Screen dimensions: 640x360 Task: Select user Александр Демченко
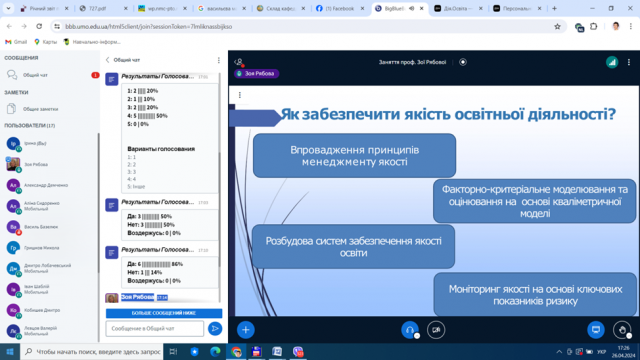coord(49,185)
